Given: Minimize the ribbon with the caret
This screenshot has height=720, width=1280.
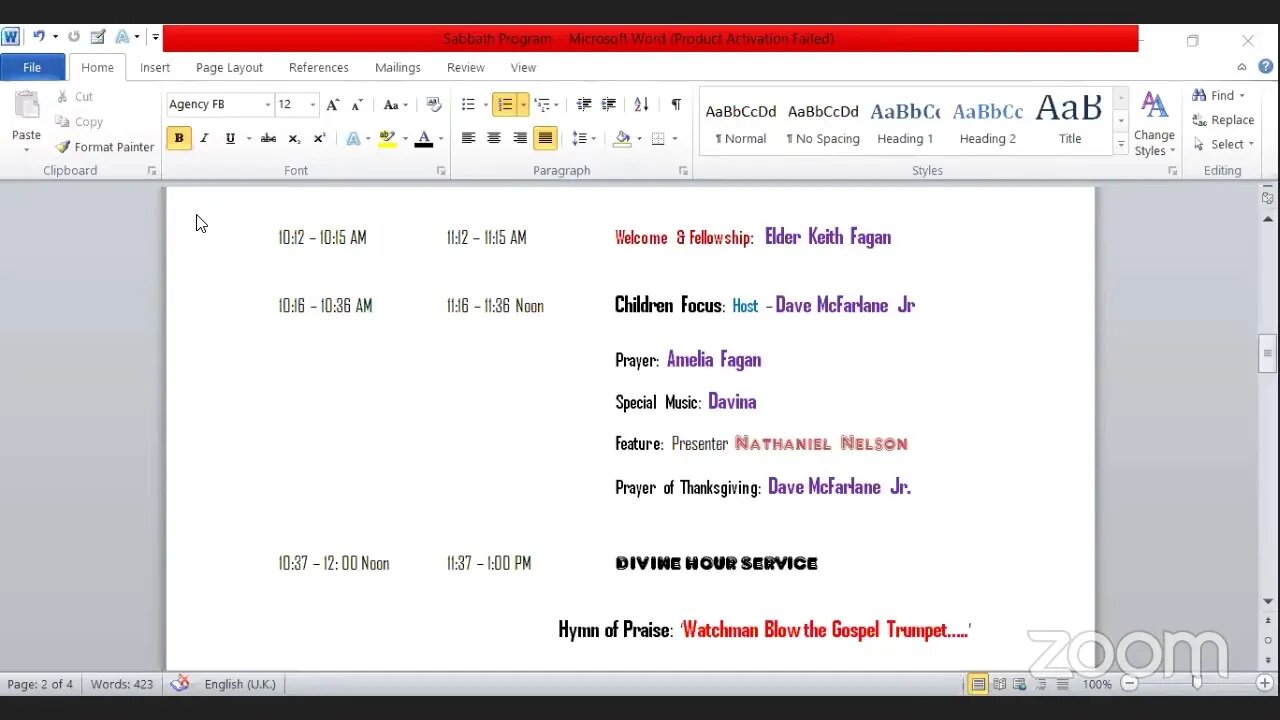Looking at the screenshot, I should coord(1242,67).
